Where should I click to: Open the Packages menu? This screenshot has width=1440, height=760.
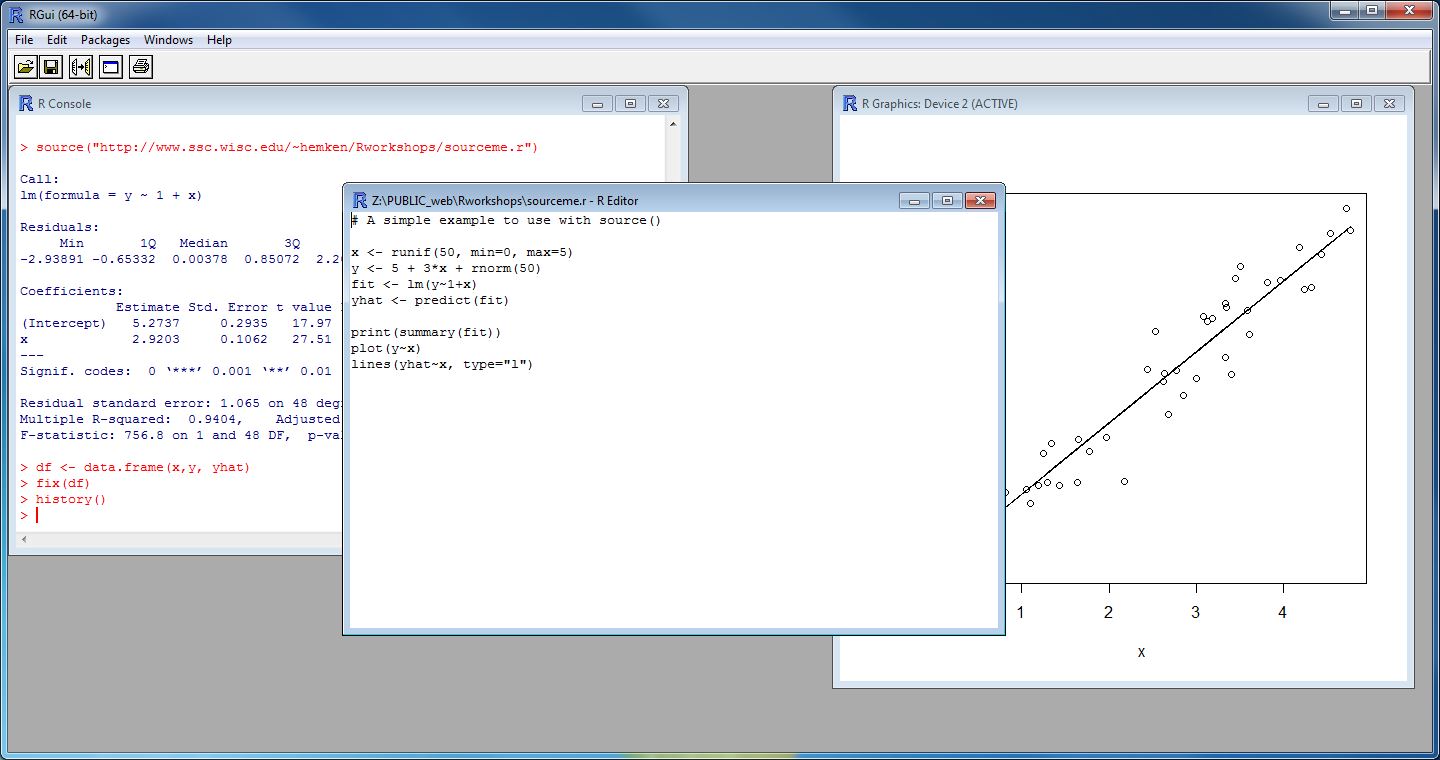tap(105, 40)
